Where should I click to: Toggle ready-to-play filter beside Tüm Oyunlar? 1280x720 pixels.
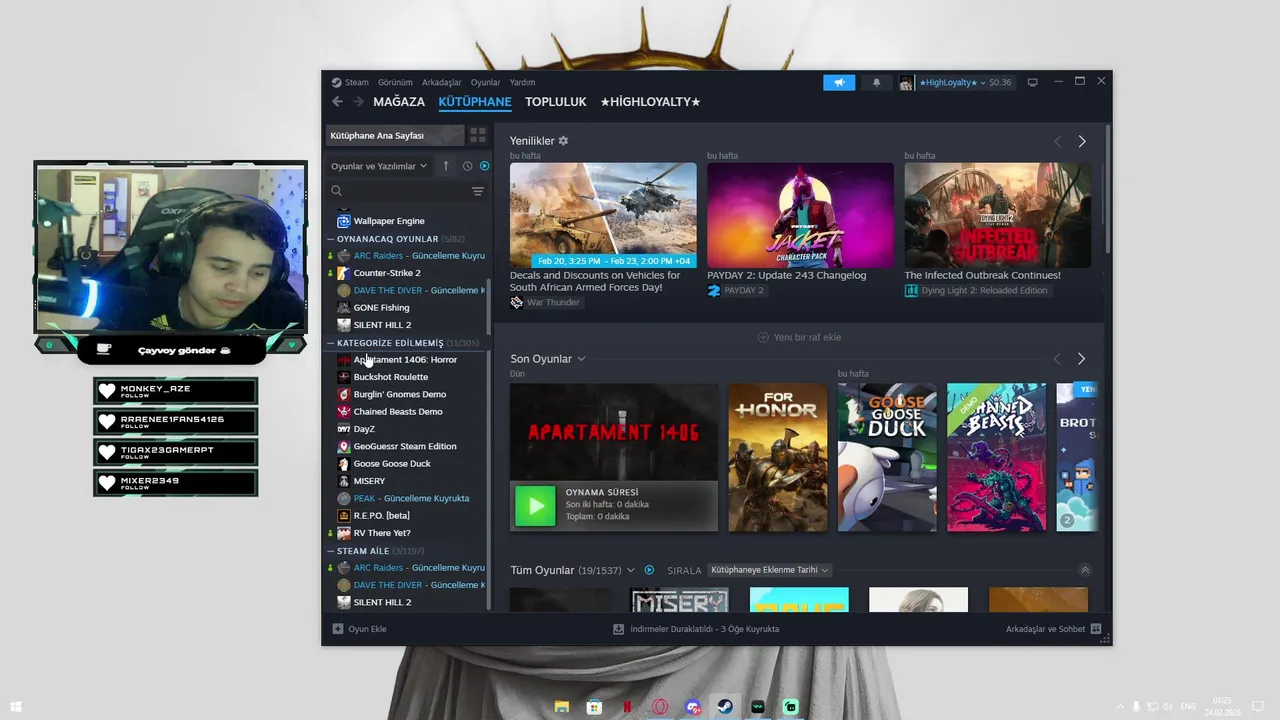[x=649, y=570]
